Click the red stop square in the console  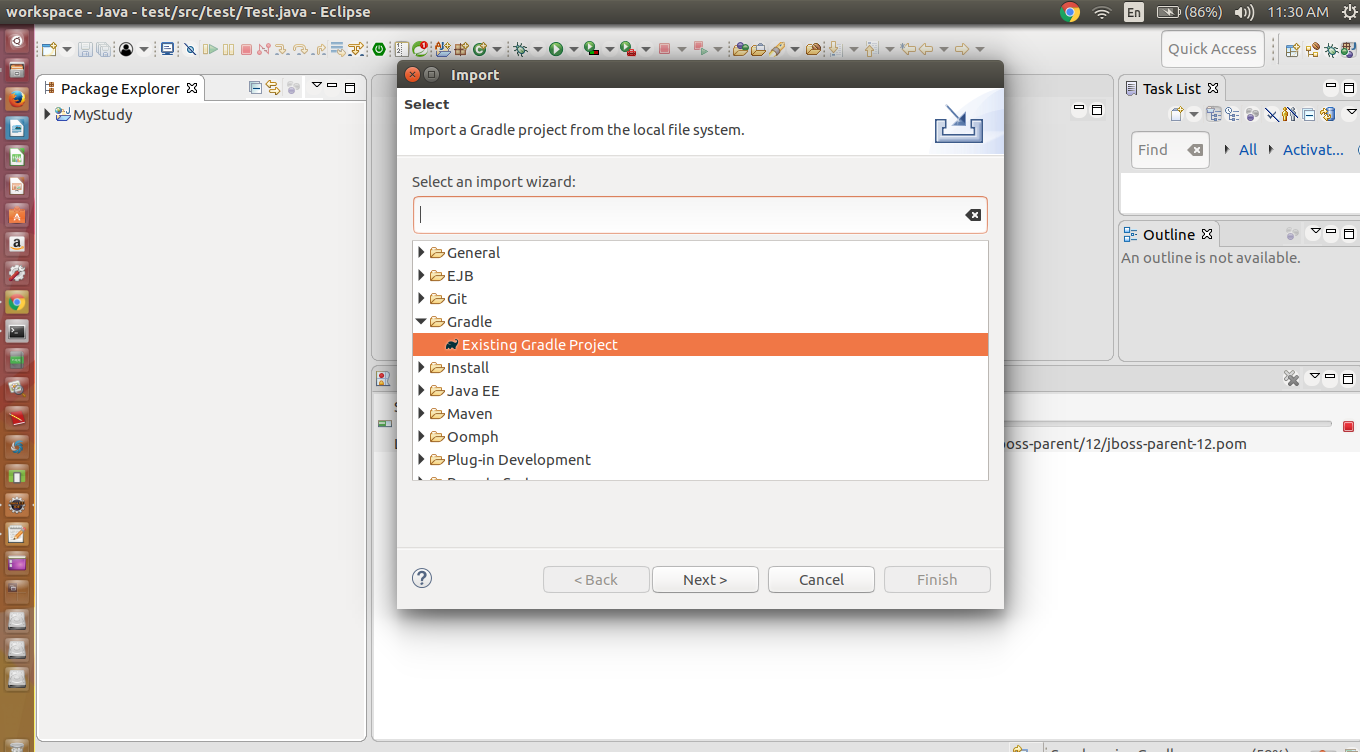[x=1348, y=426]
